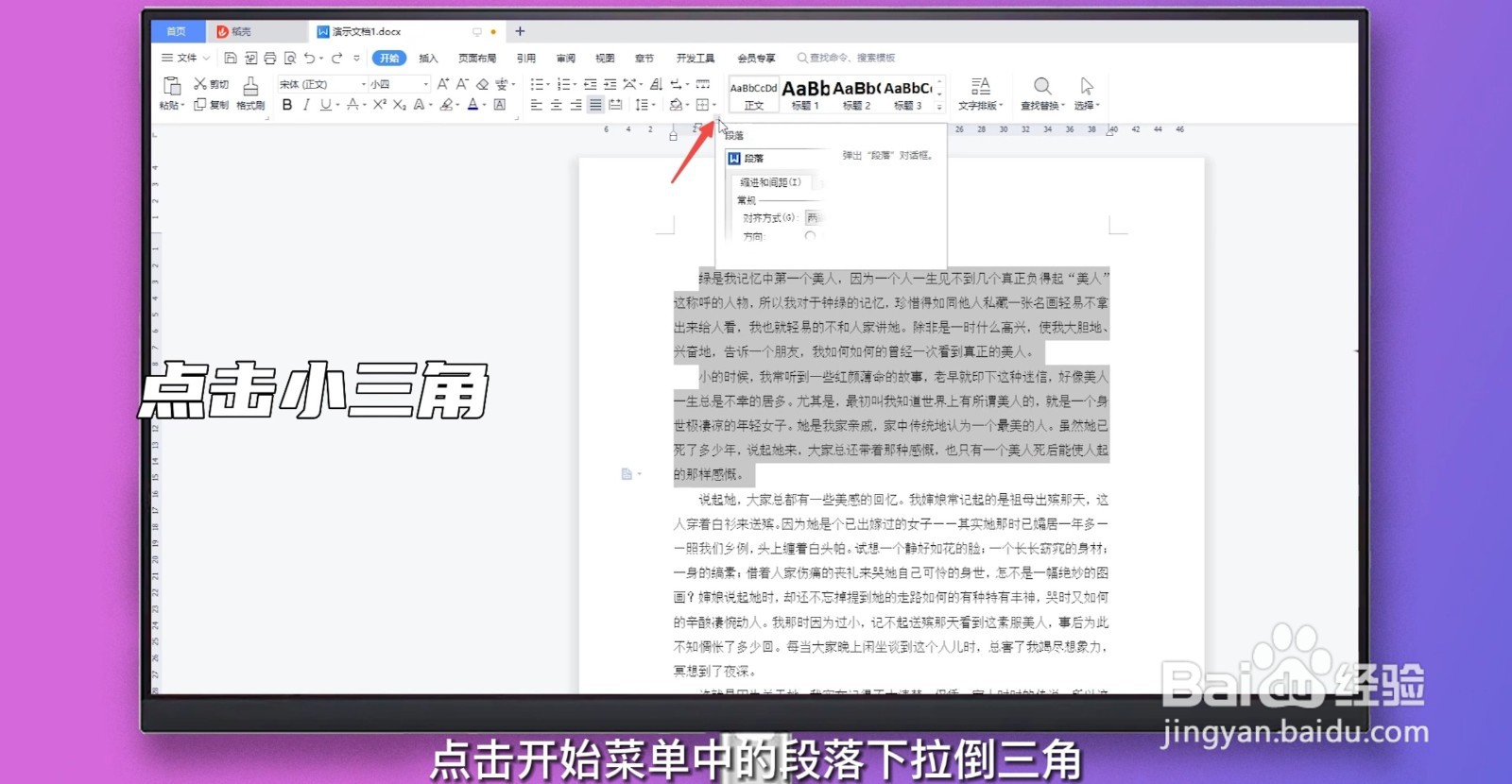Screen dimensions: 1512x784
Task: Click the Bulleted List icon
Action: (x=537, y=84)
